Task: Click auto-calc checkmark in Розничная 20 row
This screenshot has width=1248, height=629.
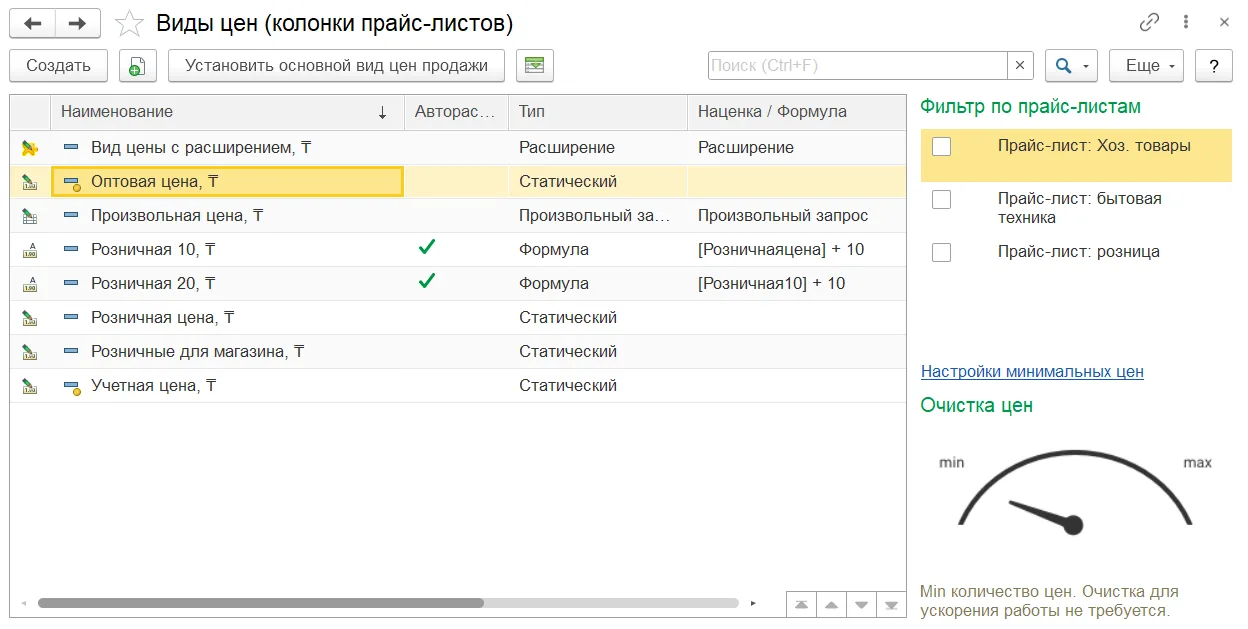Action: [x=427, y=282]
